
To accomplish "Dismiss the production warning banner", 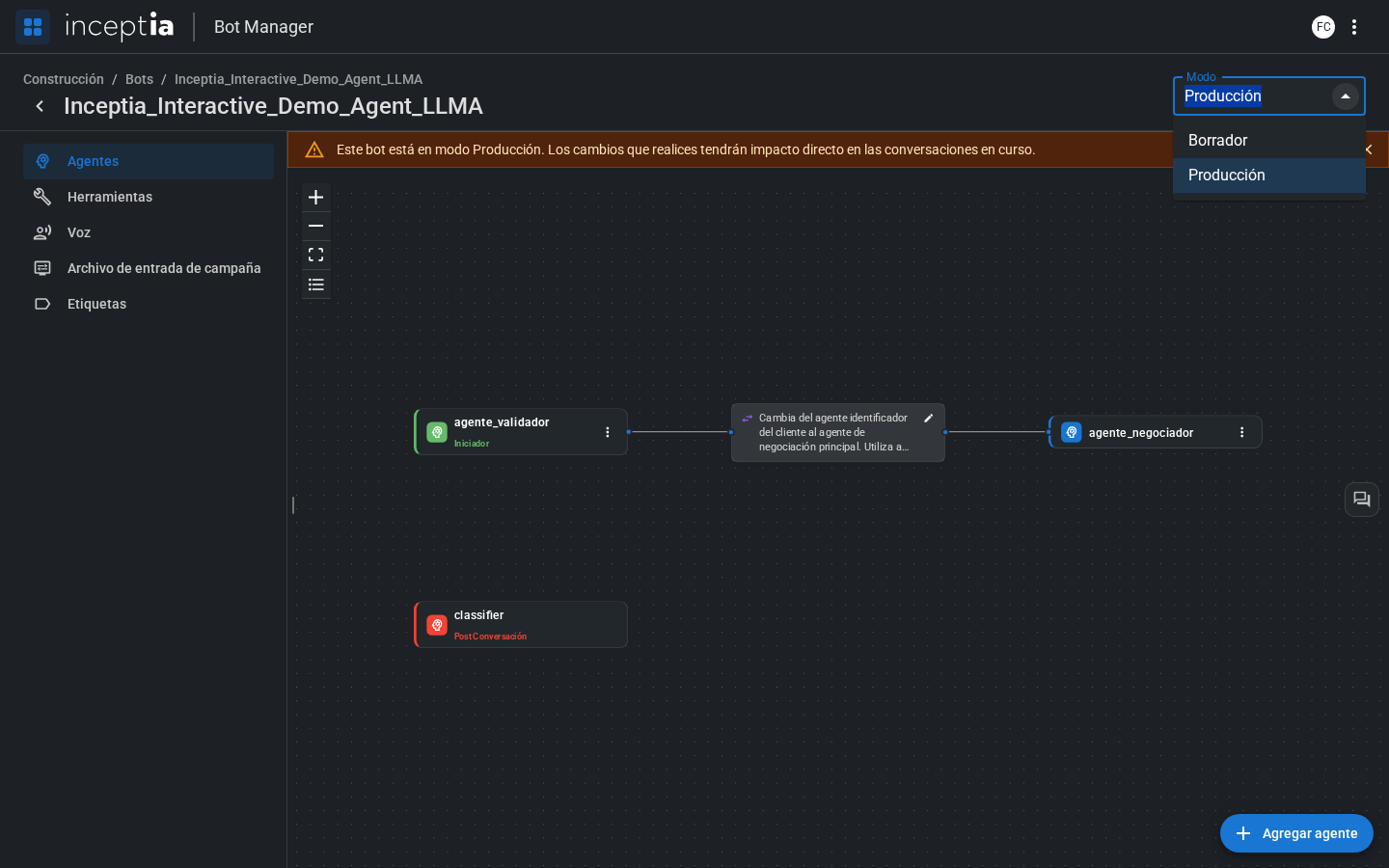I will coord(1370,149).
